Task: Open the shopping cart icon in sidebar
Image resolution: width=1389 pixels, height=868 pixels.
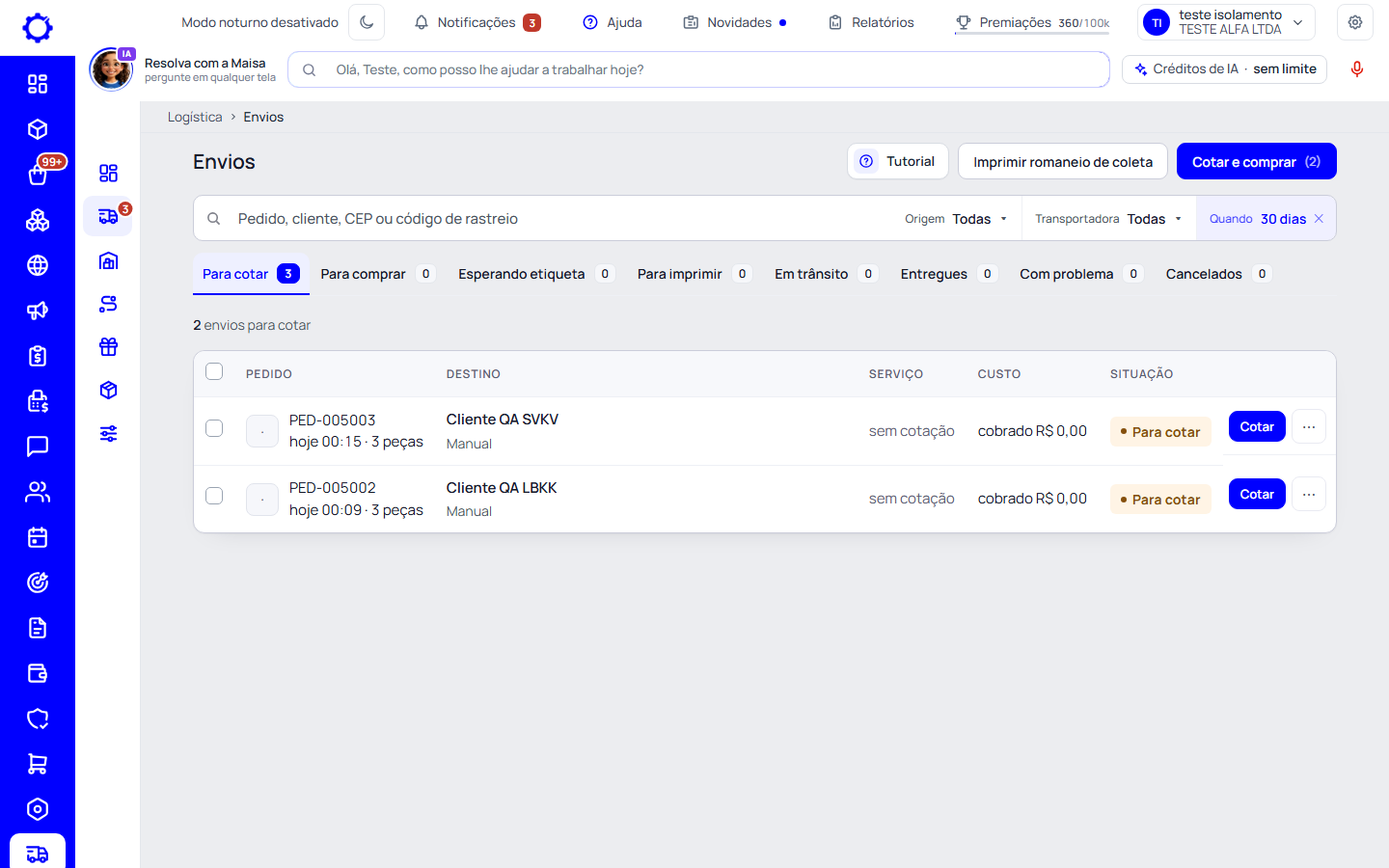Action: pyautogui.click(x=38, y=764)
